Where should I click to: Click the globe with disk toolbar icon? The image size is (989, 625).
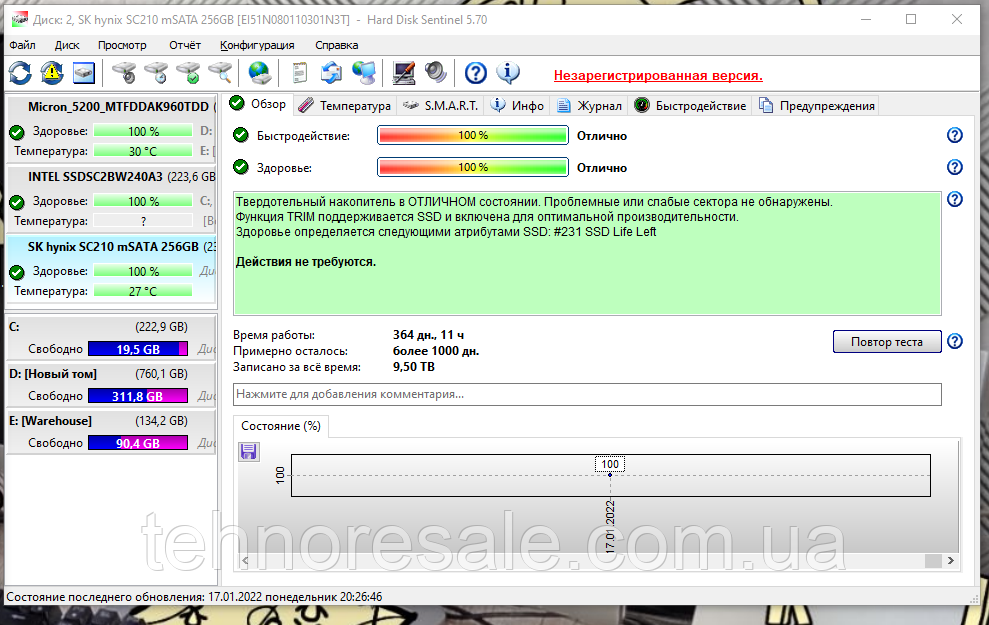pyautogui.click(x=260, y=73)
